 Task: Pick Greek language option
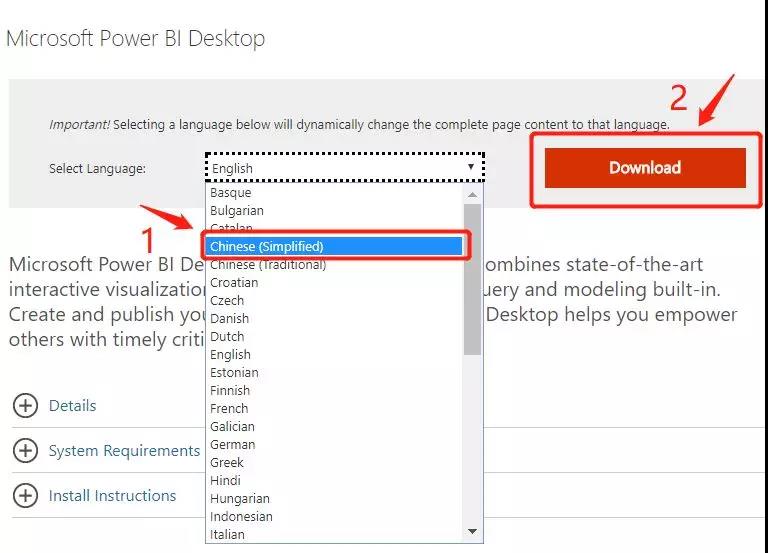pyautogui.click(x=335, y=462)
